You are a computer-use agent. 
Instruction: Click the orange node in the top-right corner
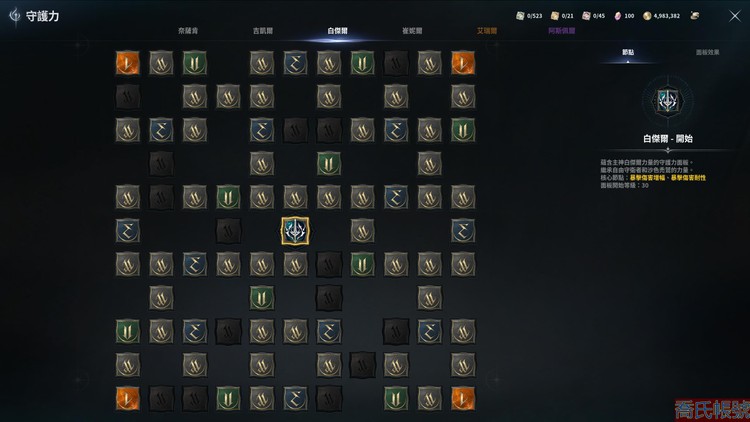[x=463, y=63]
